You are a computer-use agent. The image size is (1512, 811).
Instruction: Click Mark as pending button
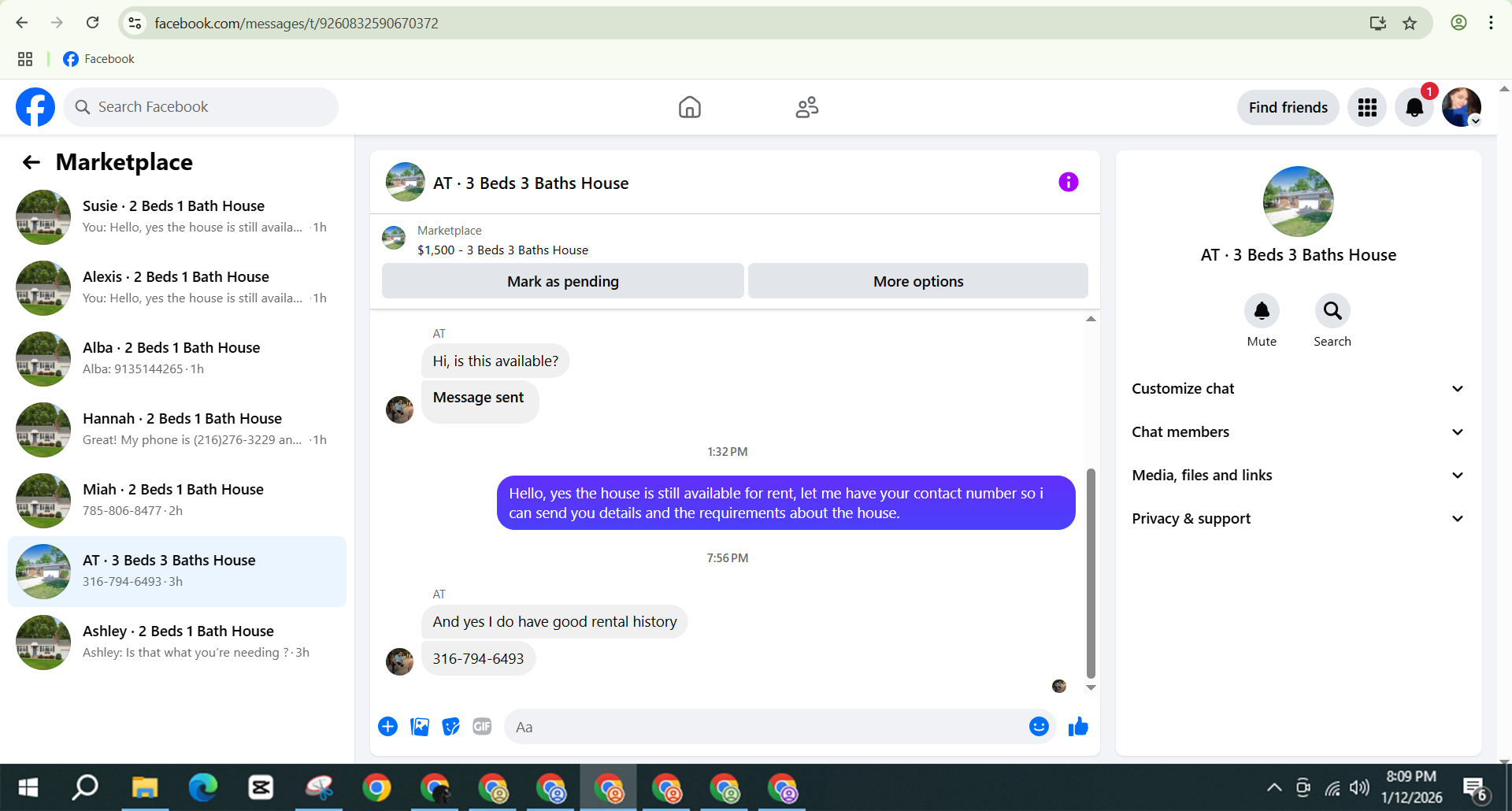[x=562, y=281]
